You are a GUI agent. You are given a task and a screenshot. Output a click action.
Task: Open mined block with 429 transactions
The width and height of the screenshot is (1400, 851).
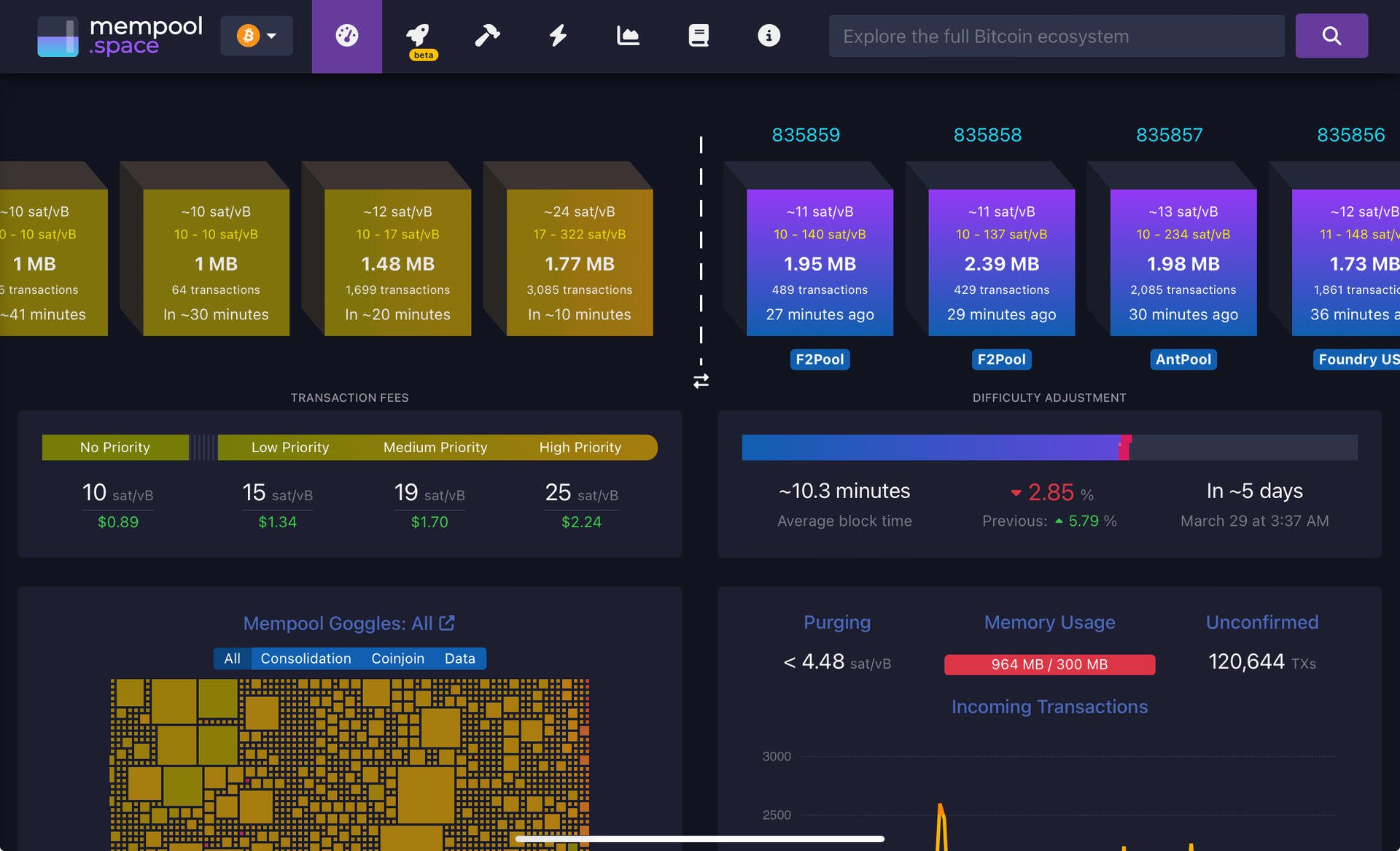click(1001, 263)
